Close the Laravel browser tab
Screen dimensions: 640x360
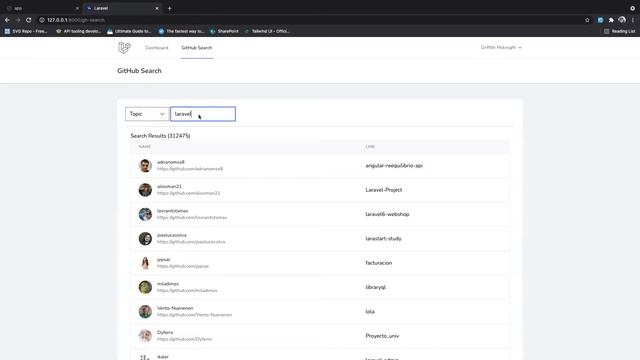click(157, 8)
